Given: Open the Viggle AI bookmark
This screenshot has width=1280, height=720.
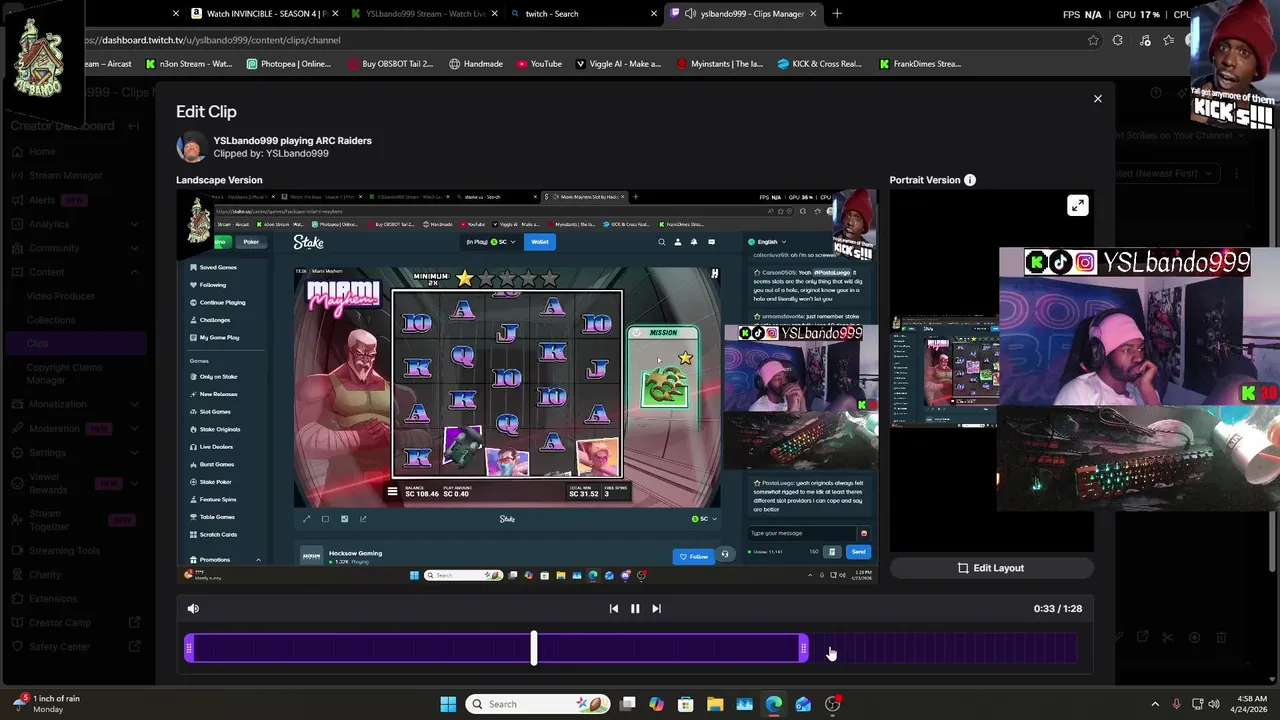Looking at the screenshot, I should coord(617,64).
